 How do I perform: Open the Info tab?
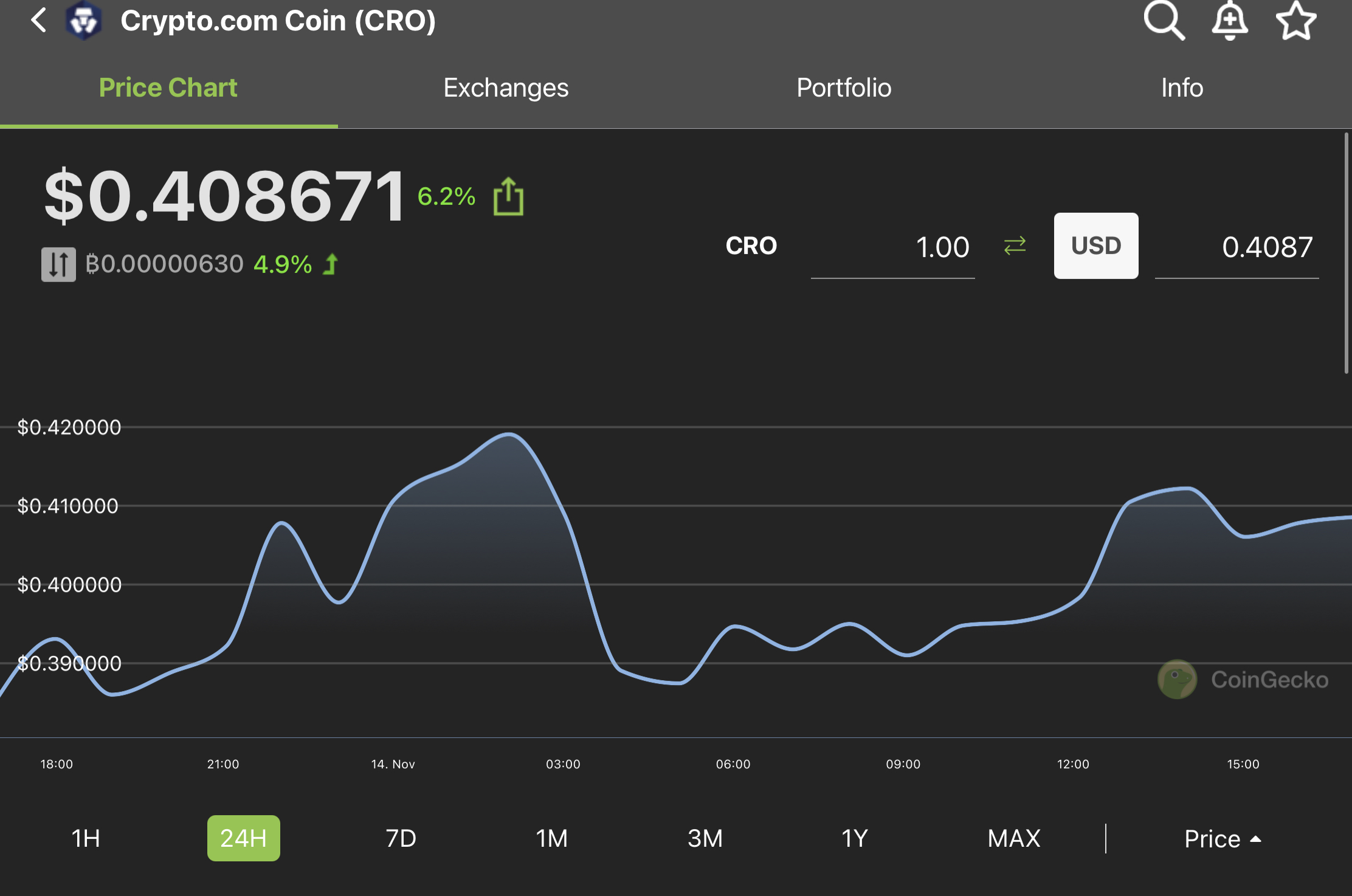pos(1182,88)
